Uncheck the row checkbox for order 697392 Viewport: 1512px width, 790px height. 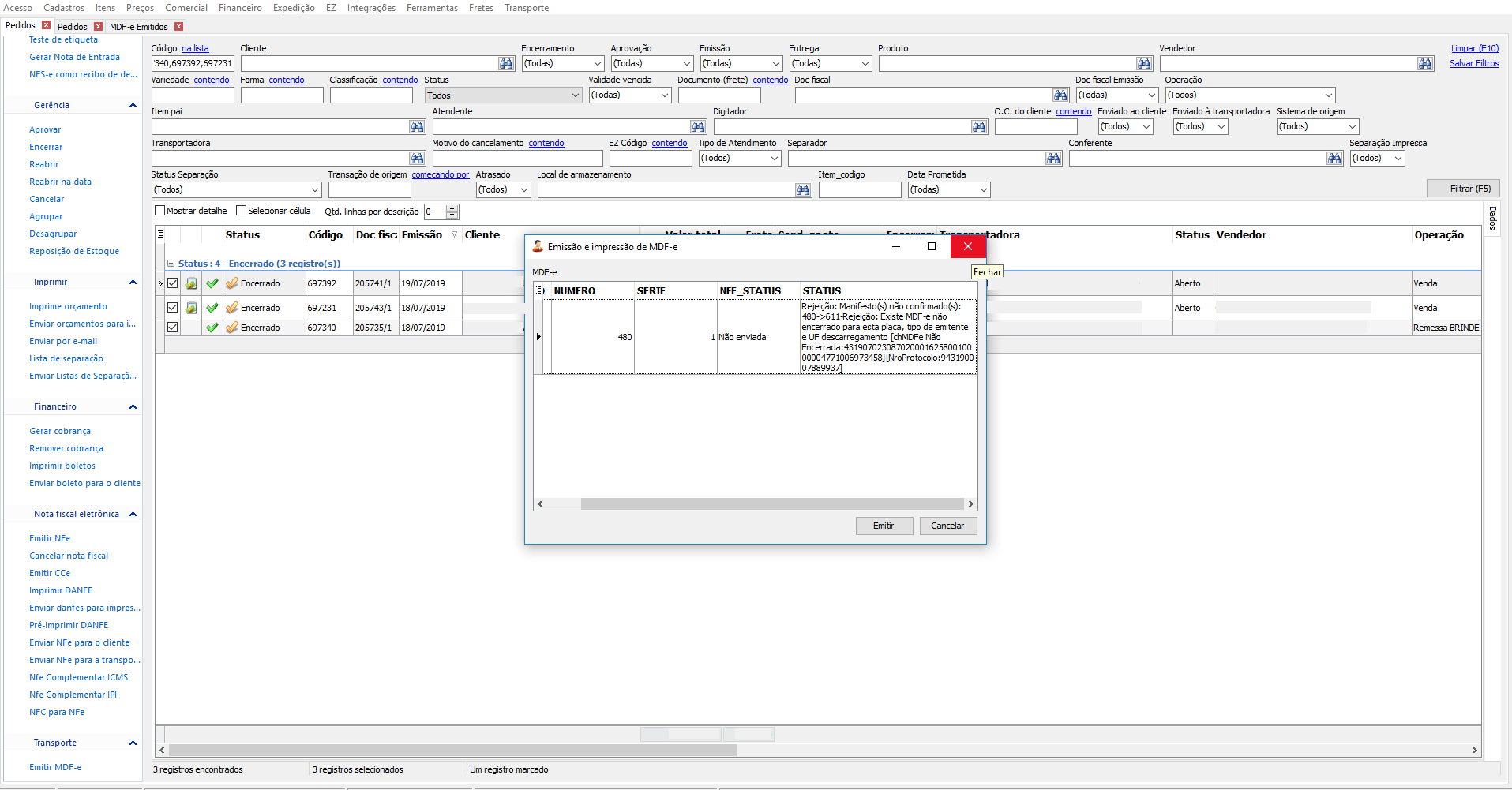click(x=172, y=283)
